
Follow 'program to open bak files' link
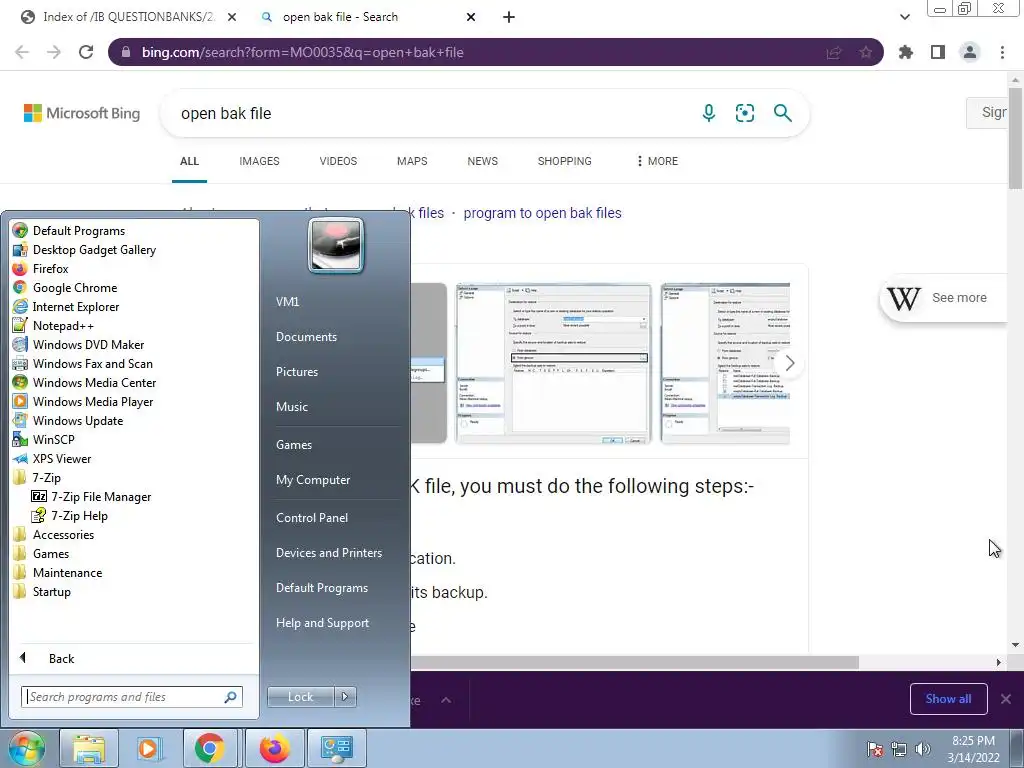click(542, 213)
